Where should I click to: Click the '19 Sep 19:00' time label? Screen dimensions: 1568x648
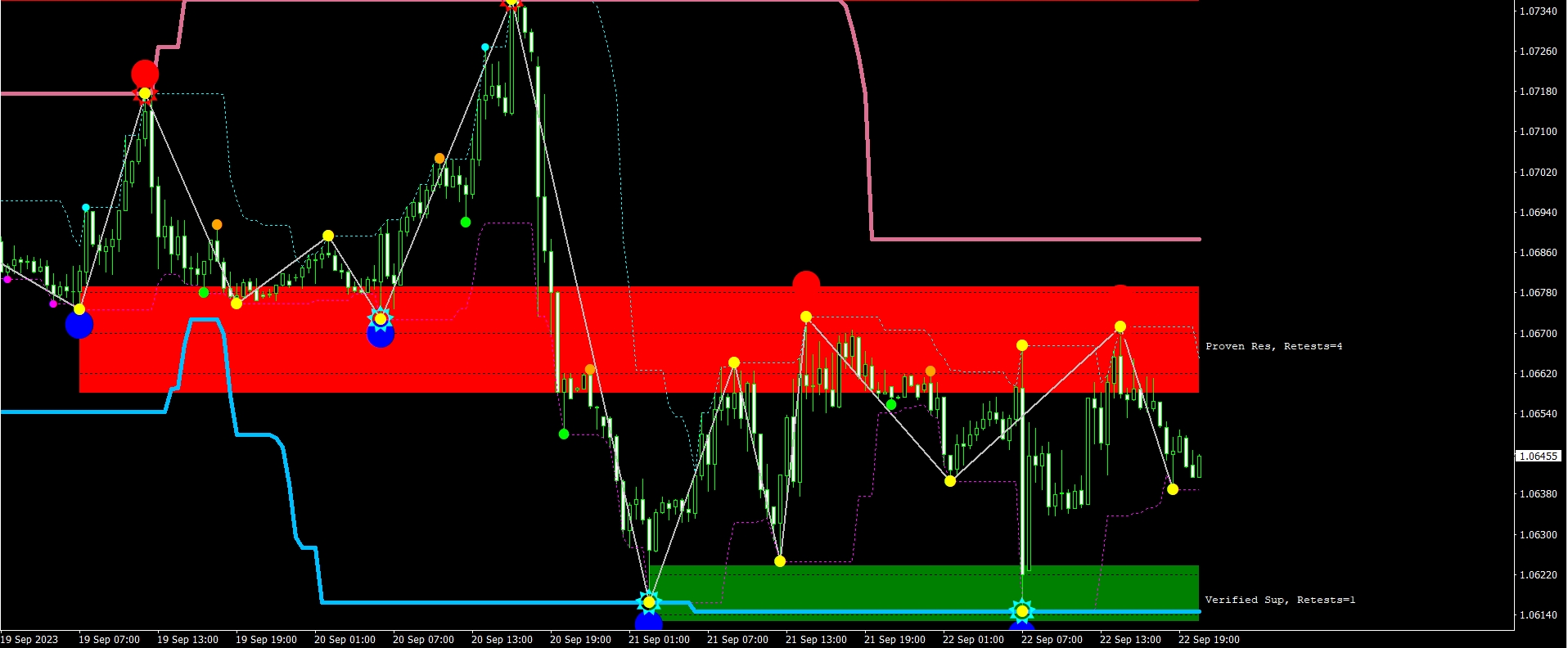click(266, 640)
